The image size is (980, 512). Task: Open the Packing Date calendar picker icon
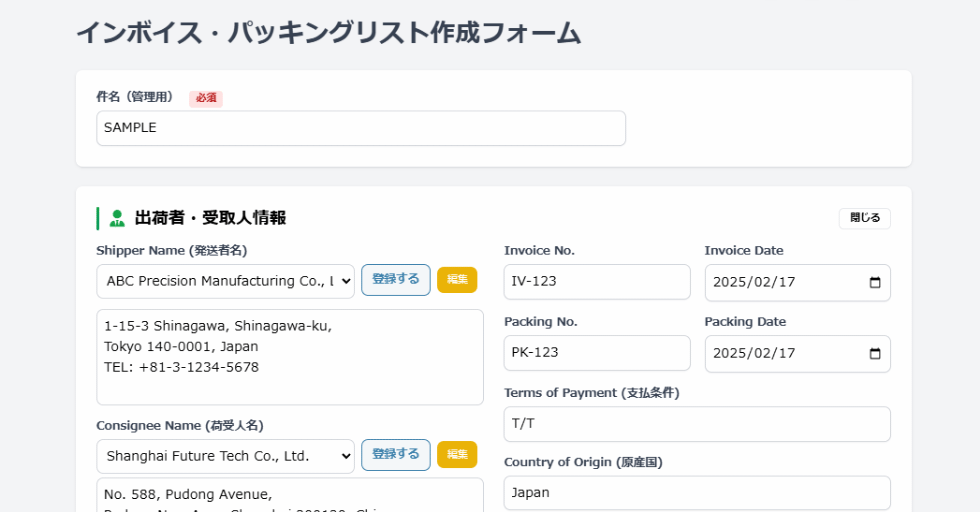875,353
